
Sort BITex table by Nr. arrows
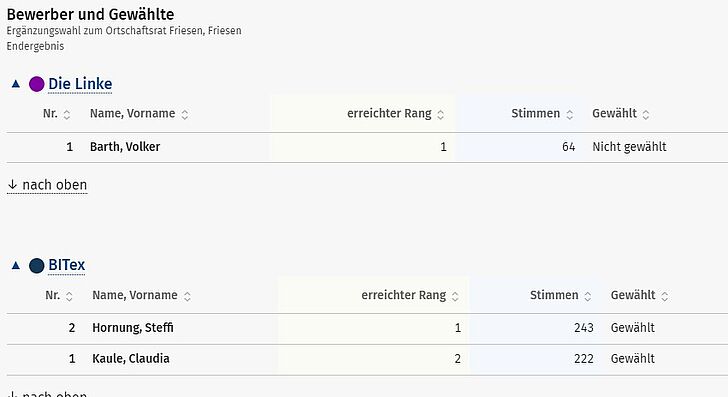pos(69,296)
